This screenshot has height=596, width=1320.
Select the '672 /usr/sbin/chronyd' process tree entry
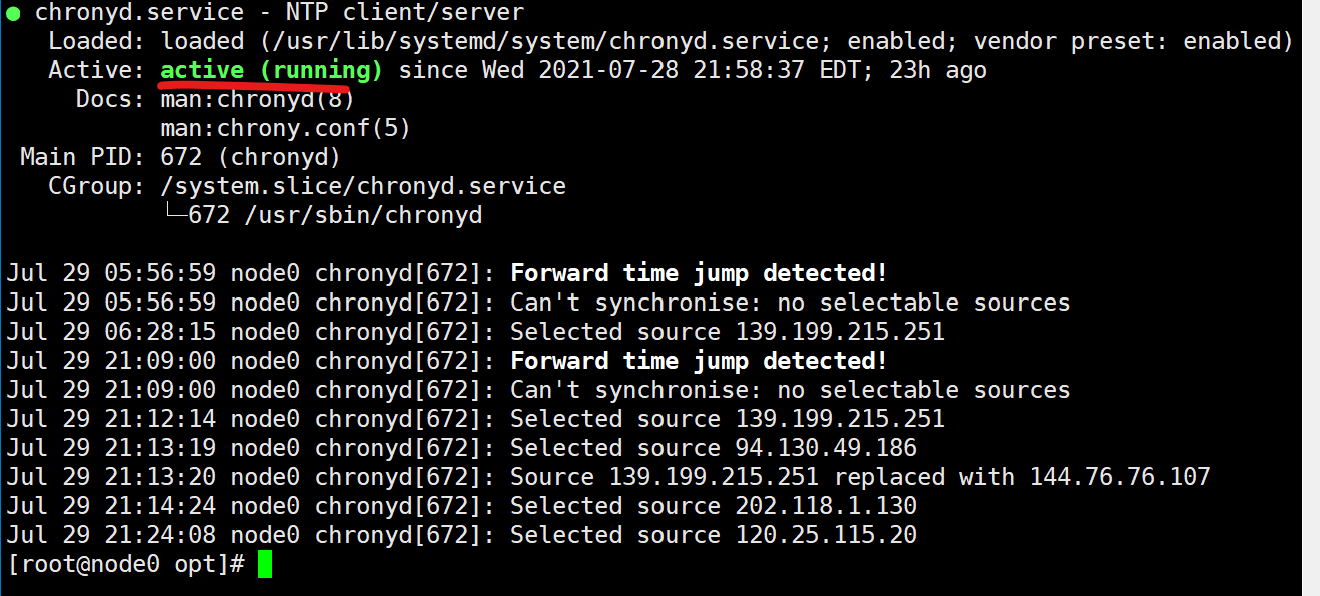pos(335,215)
